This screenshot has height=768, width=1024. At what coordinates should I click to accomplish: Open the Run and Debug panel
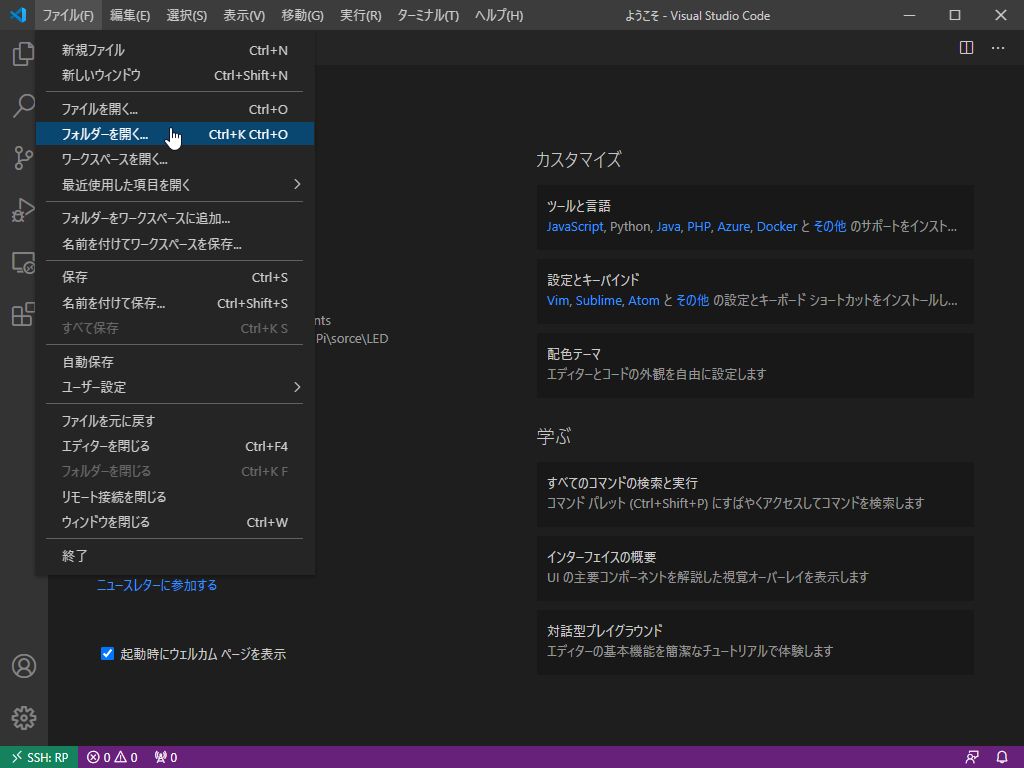tap(22, 210)
